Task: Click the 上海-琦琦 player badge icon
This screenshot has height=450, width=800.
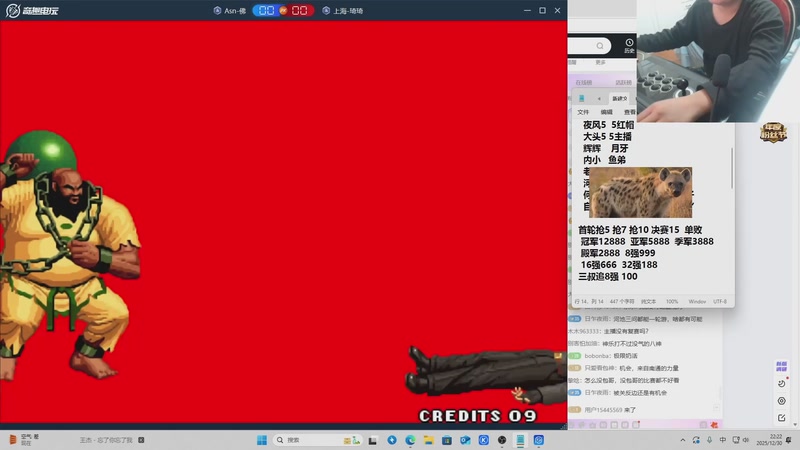Action: click(x=326, y=10)
